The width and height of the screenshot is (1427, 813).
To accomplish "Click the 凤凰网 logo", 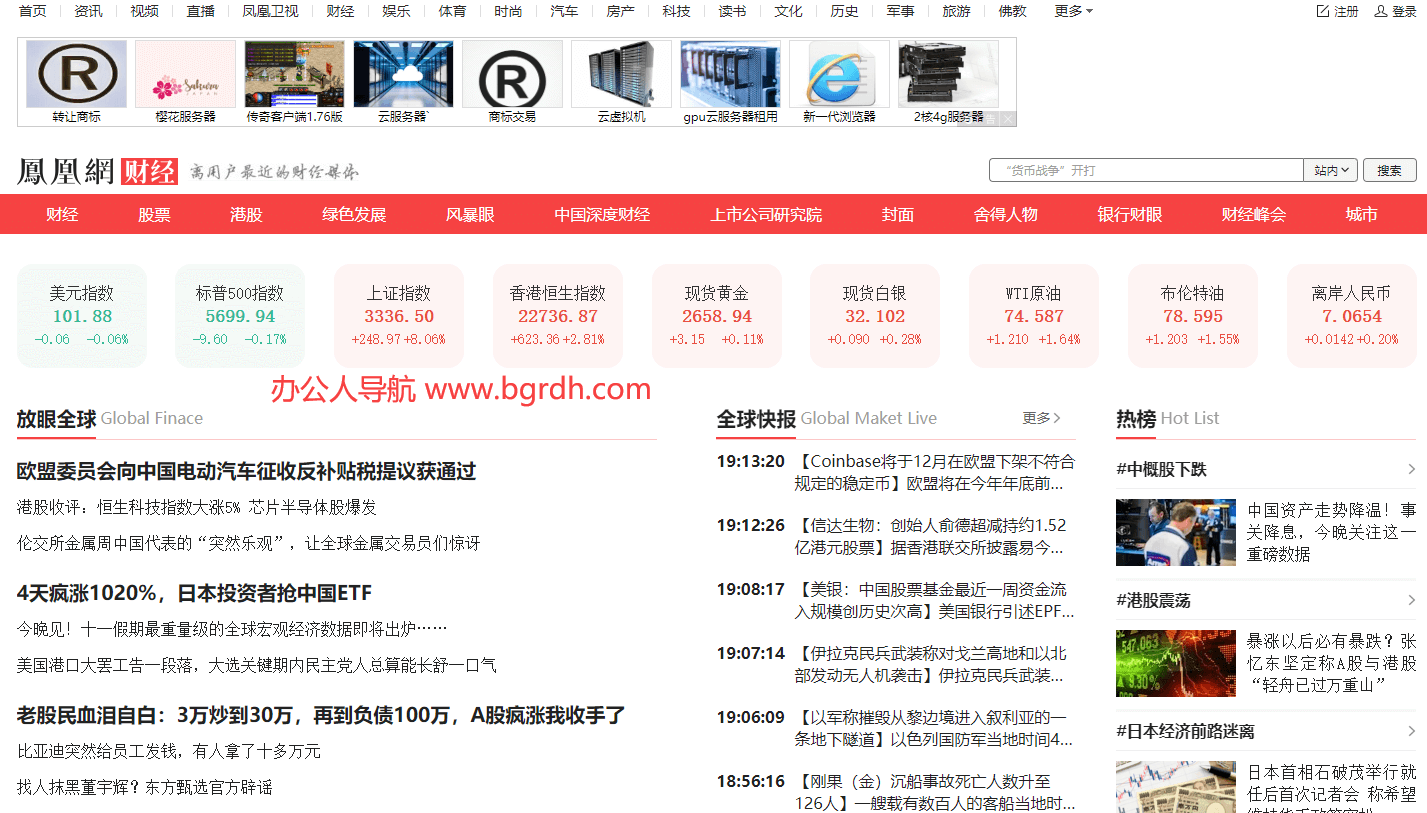I will pyautogui.click(x=66, y=171).
